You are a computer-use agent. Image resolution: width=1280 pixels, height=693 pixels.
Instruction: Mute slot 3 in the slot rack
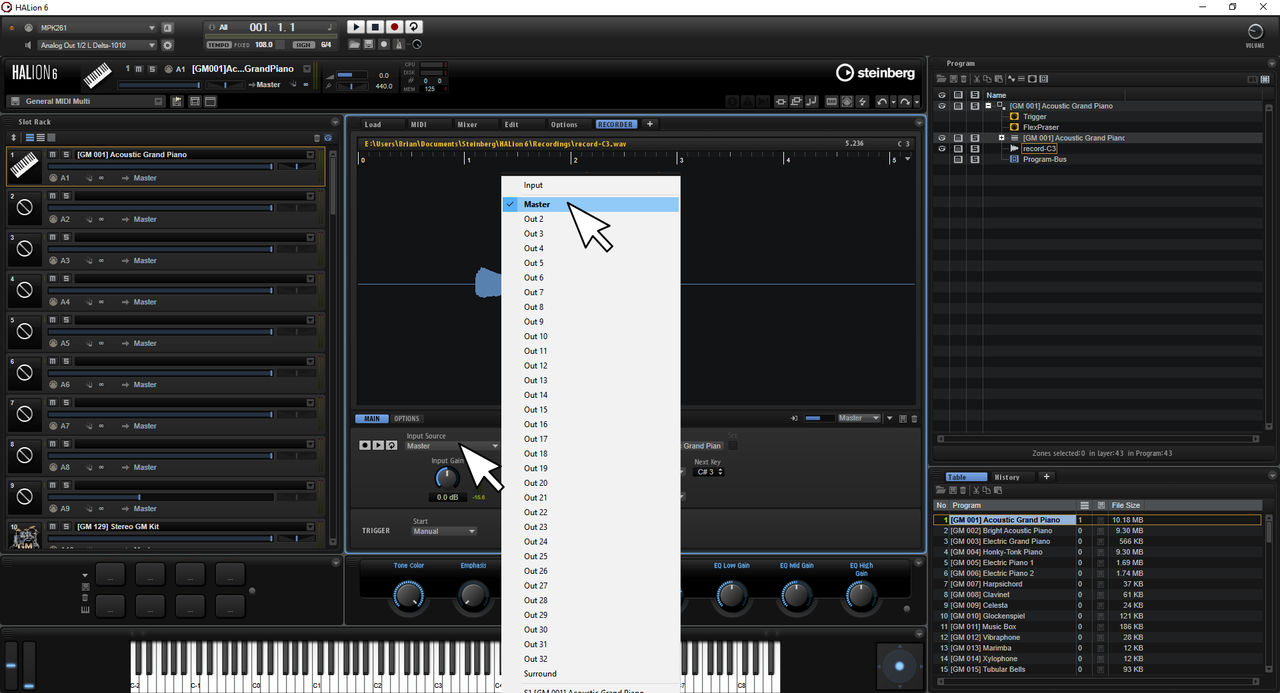(52, 237)
